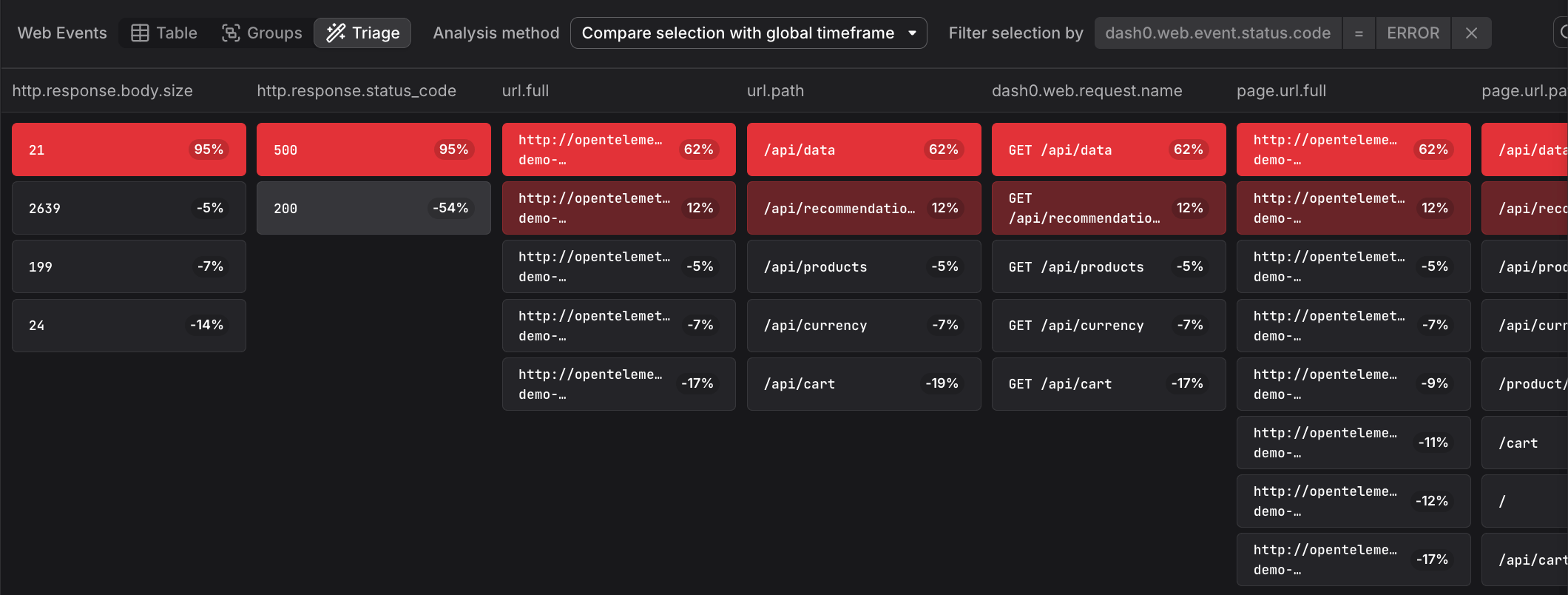Click the equals operator in filter
Image resolution: width=1568 pixels, height=595 pixels.
1359,33
